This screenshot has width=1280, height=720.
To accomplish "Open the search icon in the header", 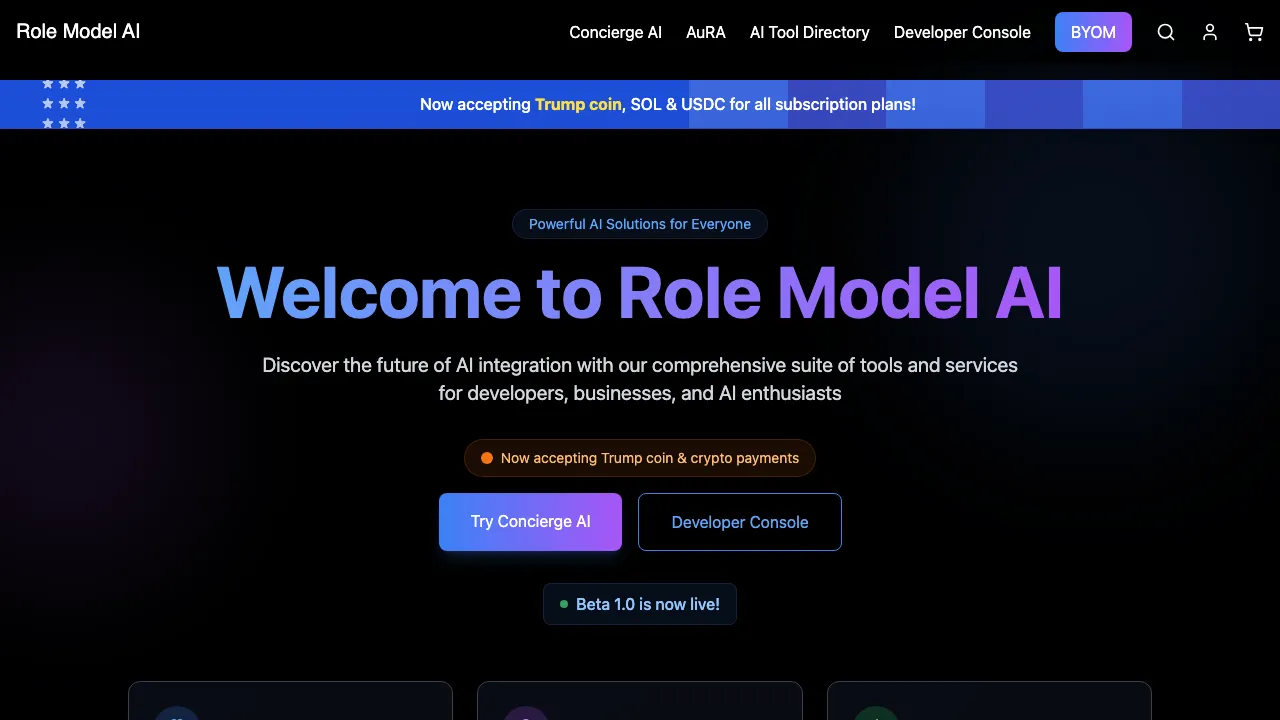I will (1166, 32).
